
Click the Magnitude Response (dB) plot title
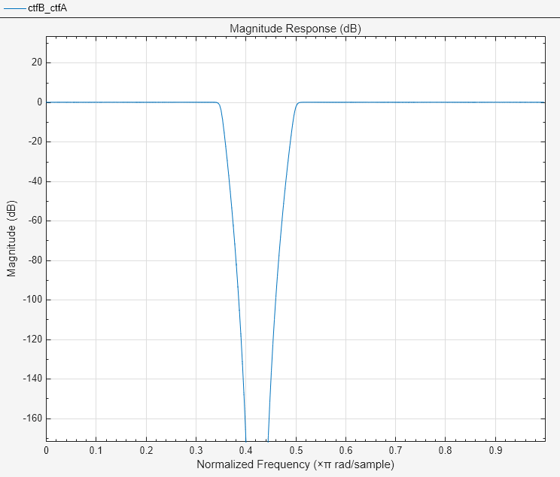pos(295,29)
